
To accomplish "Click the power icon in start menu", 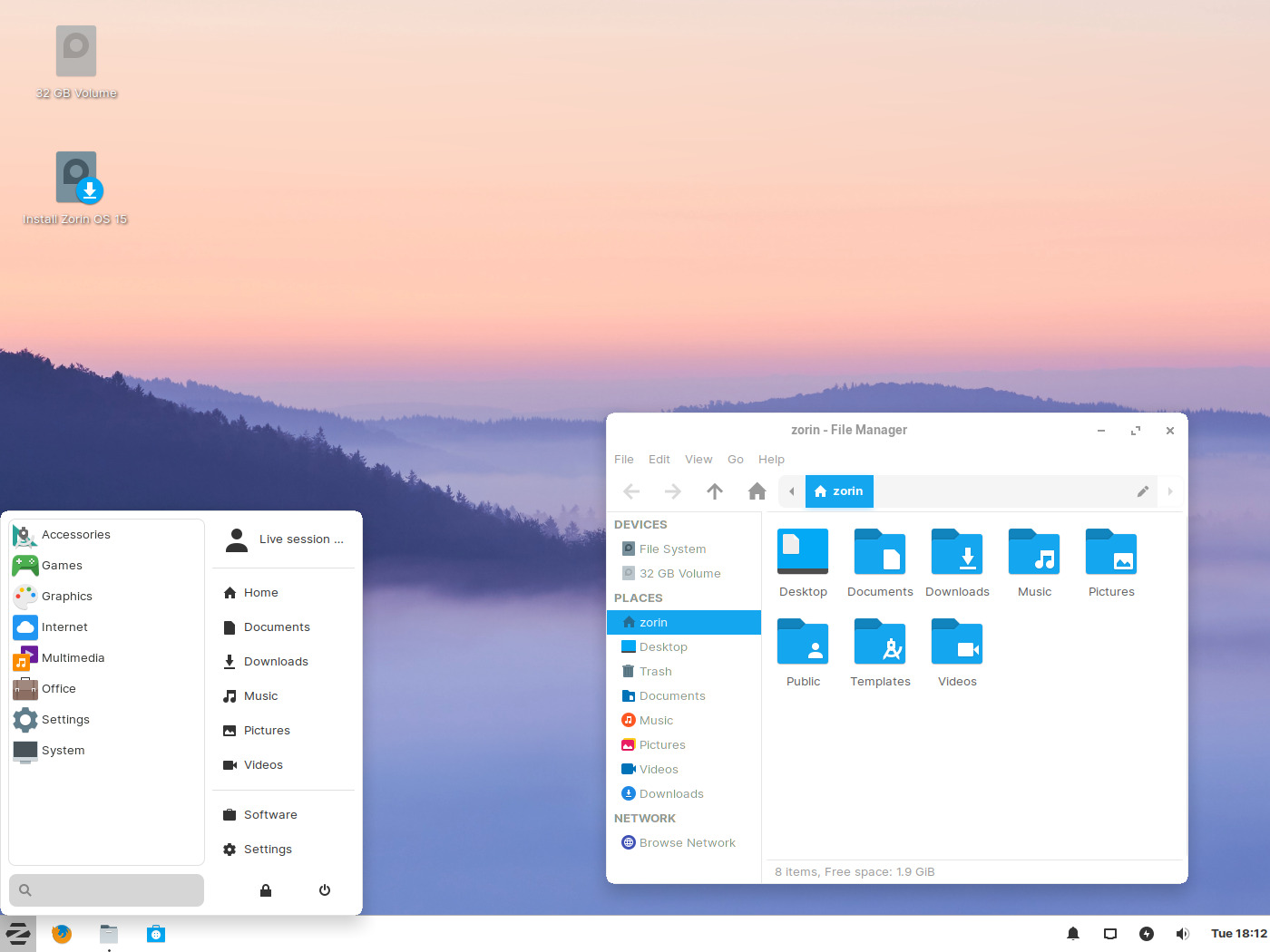I will [325, 890].
